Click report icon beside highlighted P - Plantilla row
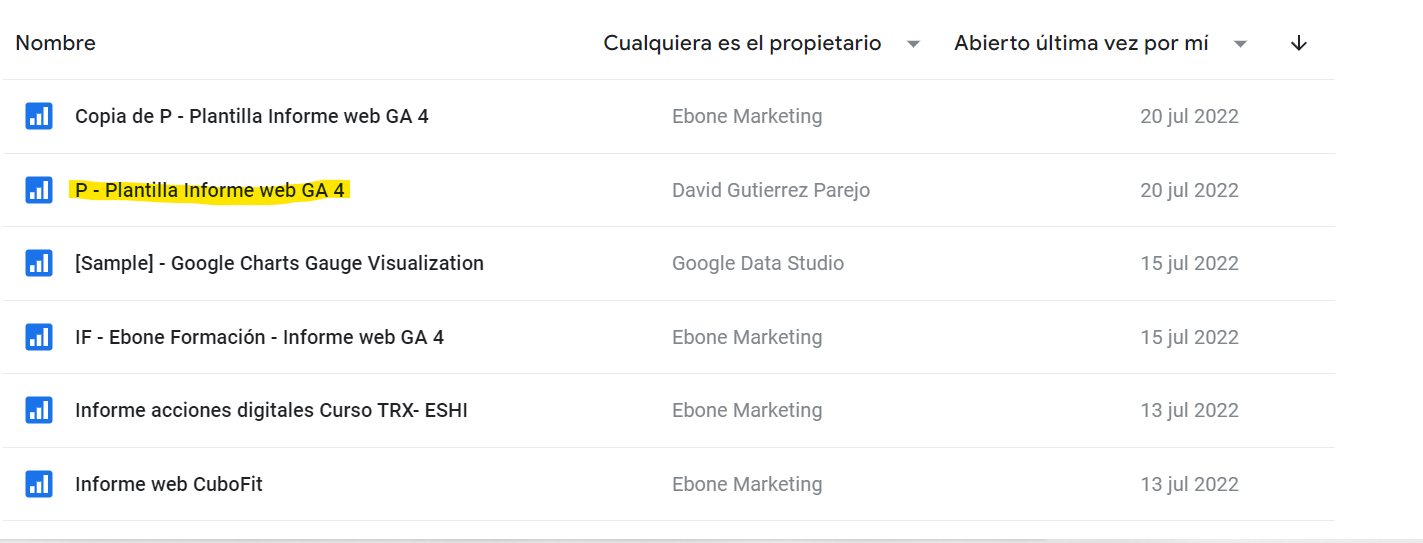The image size is (1423, 543). pyautogui.click(x=39, y=190)
